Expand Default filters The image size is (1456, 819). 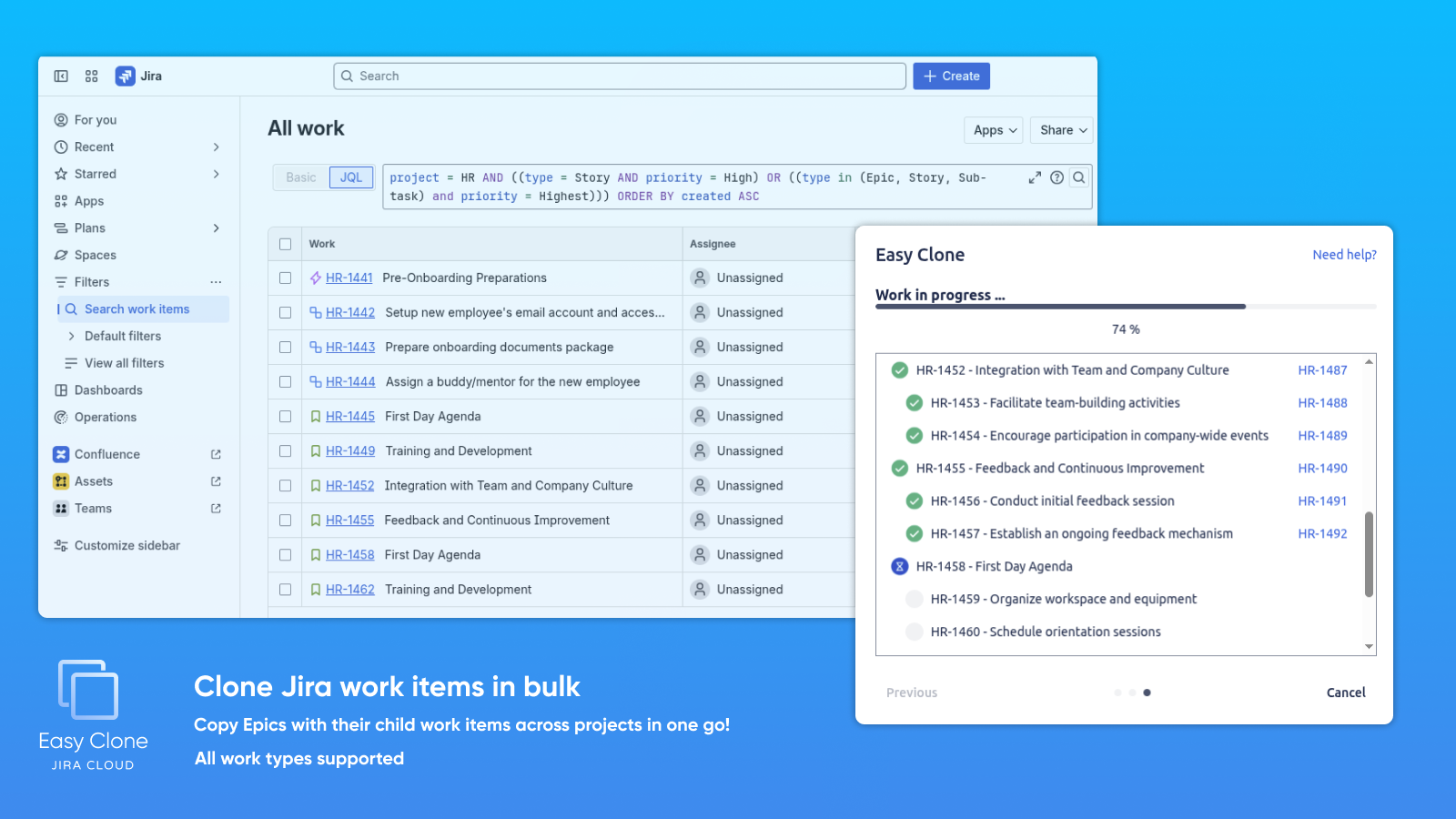(x=124, y=336)
